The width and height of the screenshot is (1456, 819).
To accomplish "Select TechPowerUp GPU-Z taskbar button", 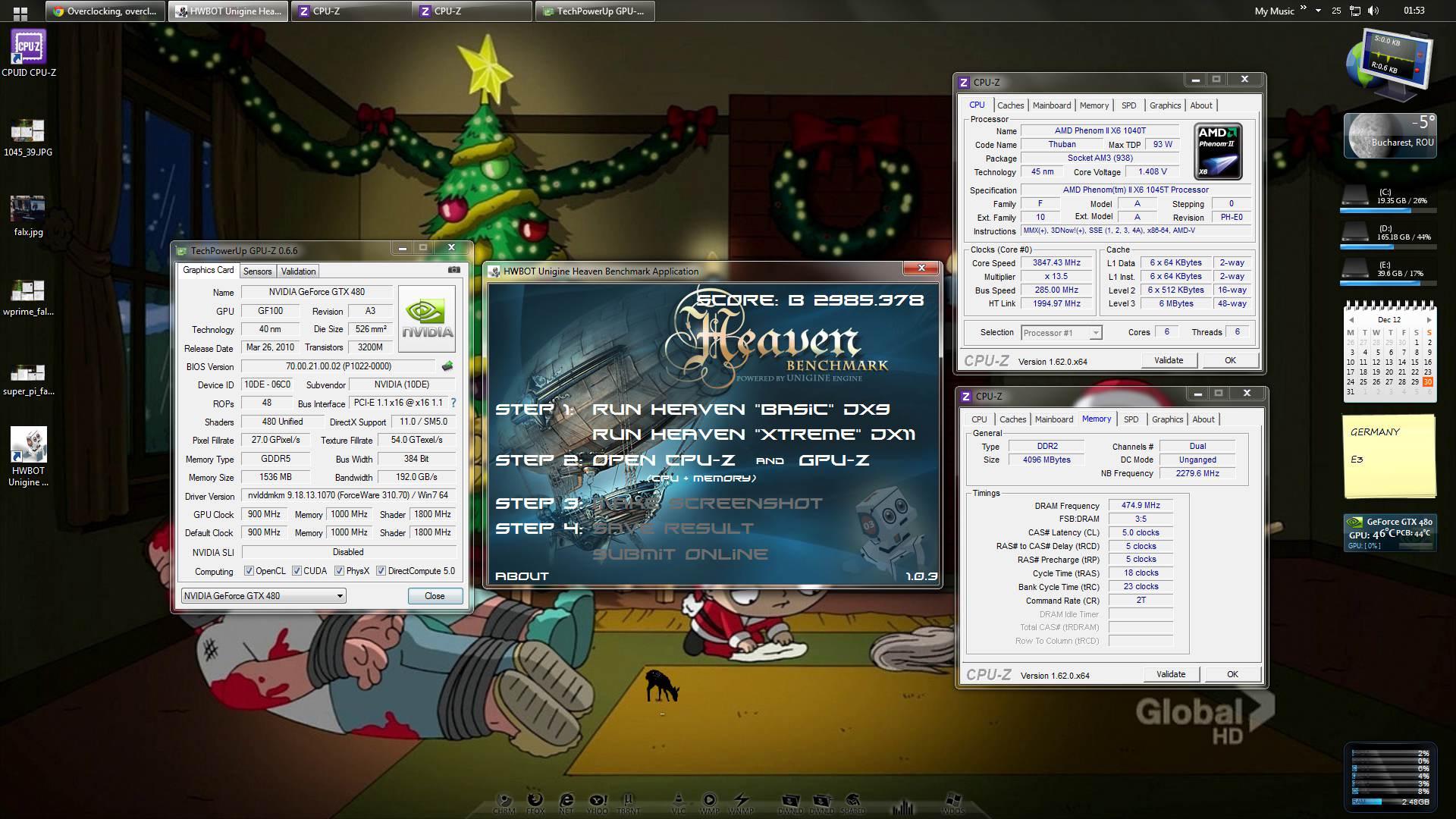I will [595, 11].
